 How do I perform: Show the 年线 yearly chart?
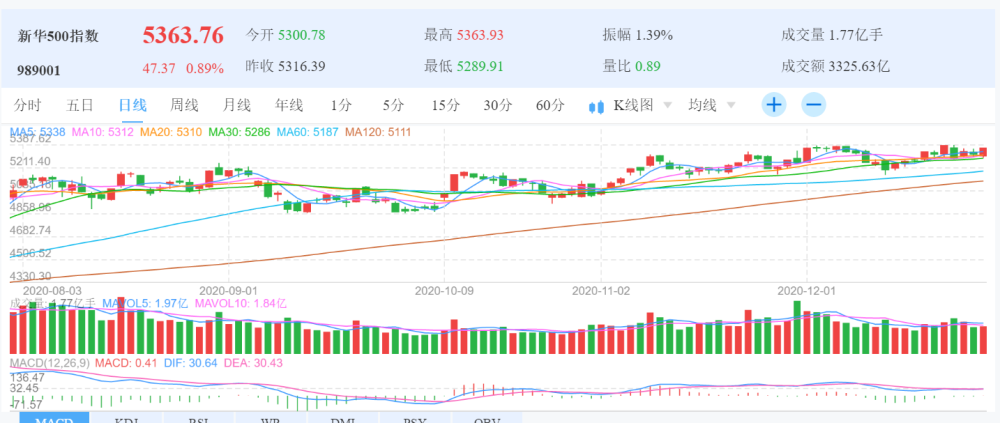(289, 105)
